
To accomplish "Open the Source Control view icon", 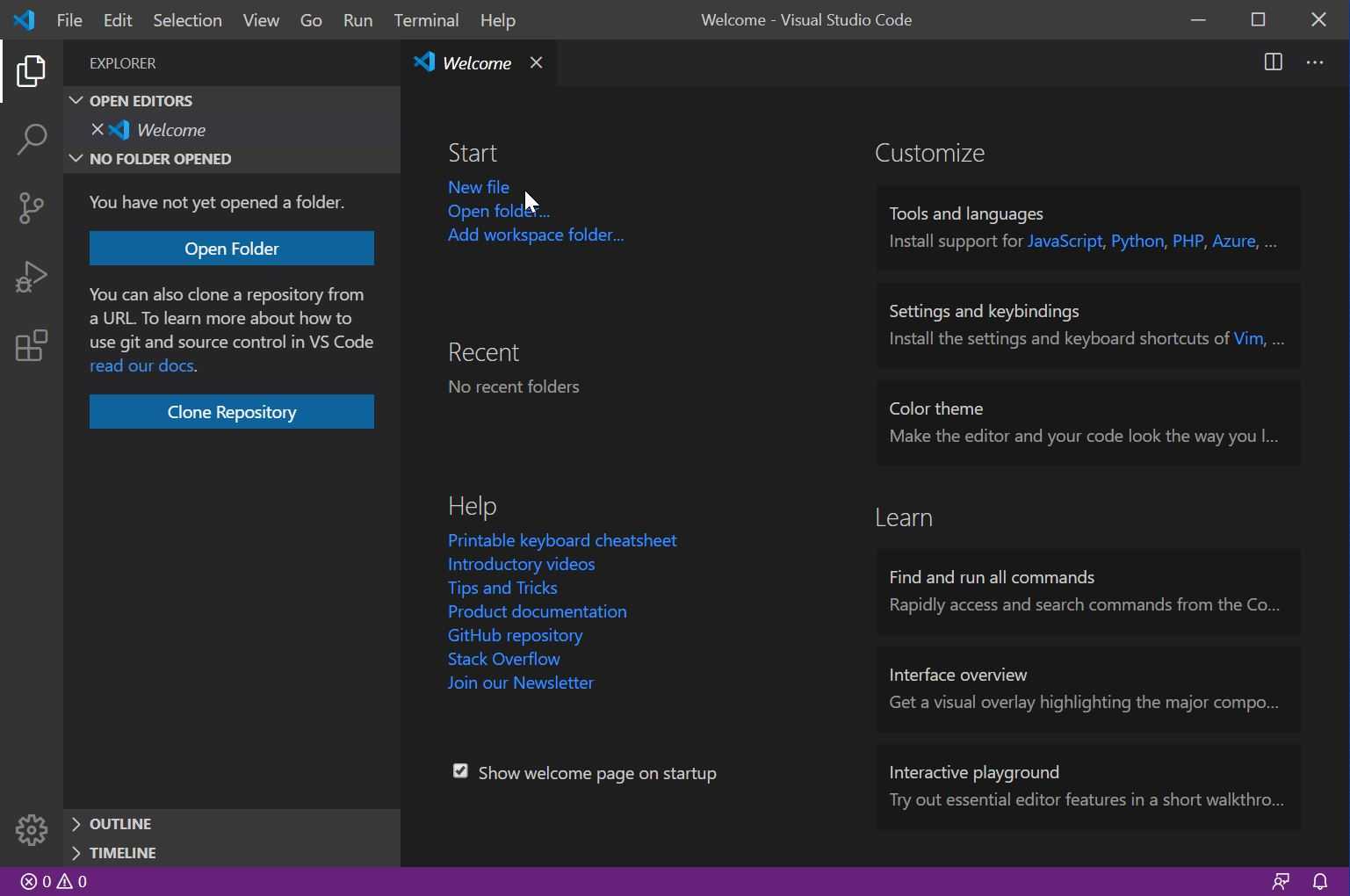I will pos(31,207).
